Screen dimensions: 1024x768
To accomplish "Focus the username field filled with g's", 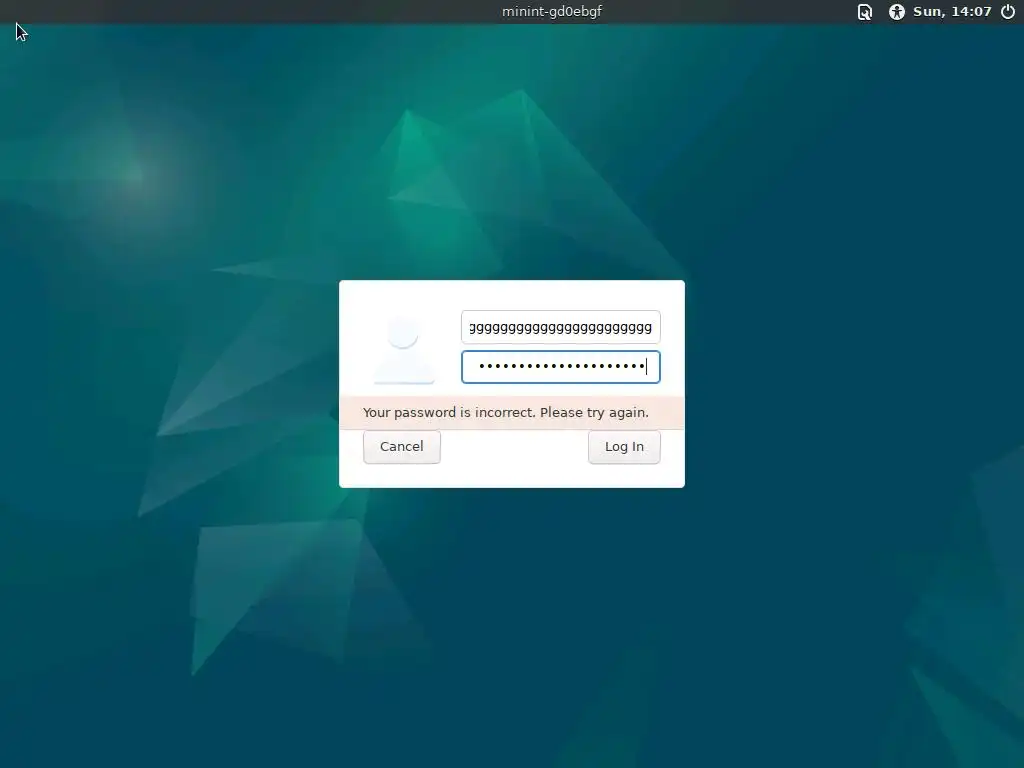I will pos(560,327).
